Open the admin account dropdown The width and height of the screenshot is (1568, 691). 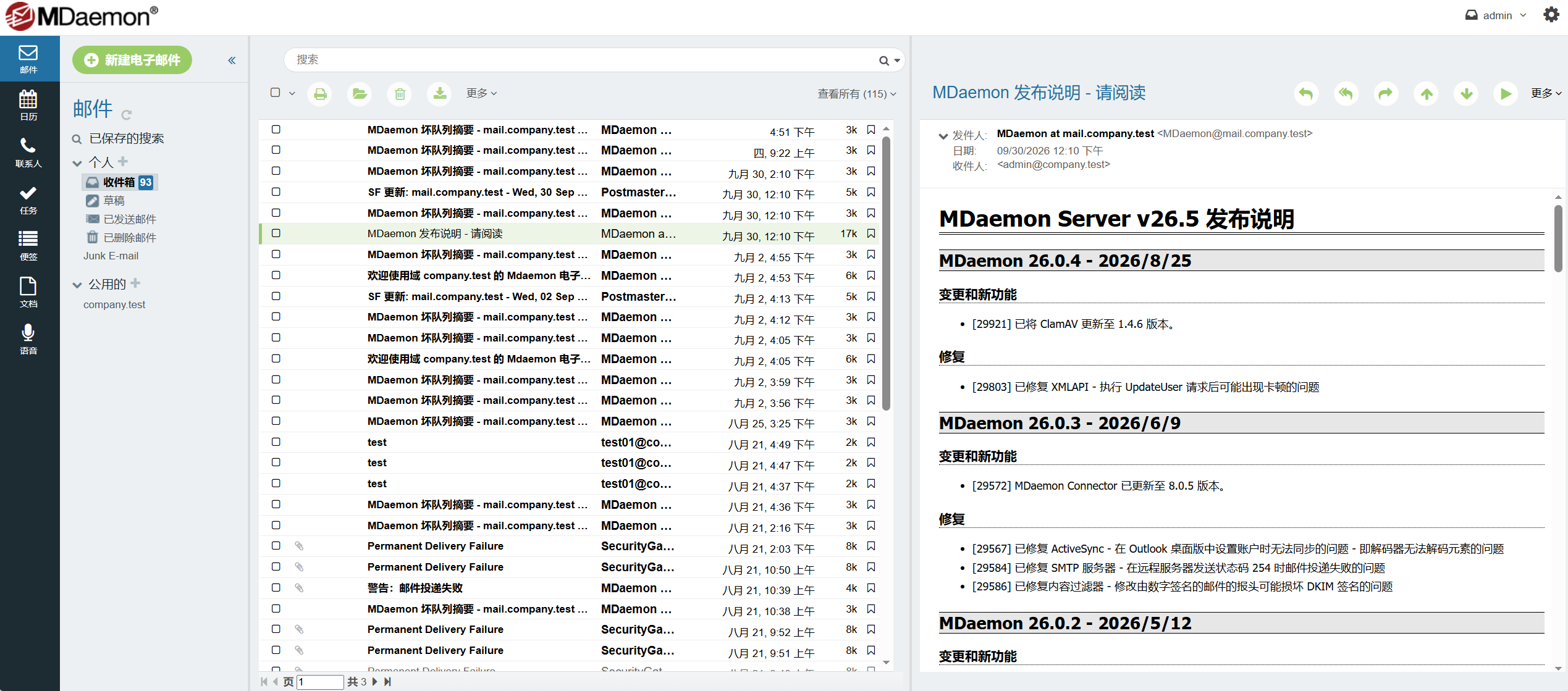point(1496,15)
